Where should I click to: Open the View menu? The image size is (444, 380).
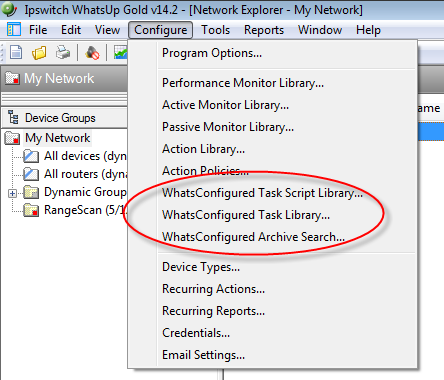coord(107,30)
